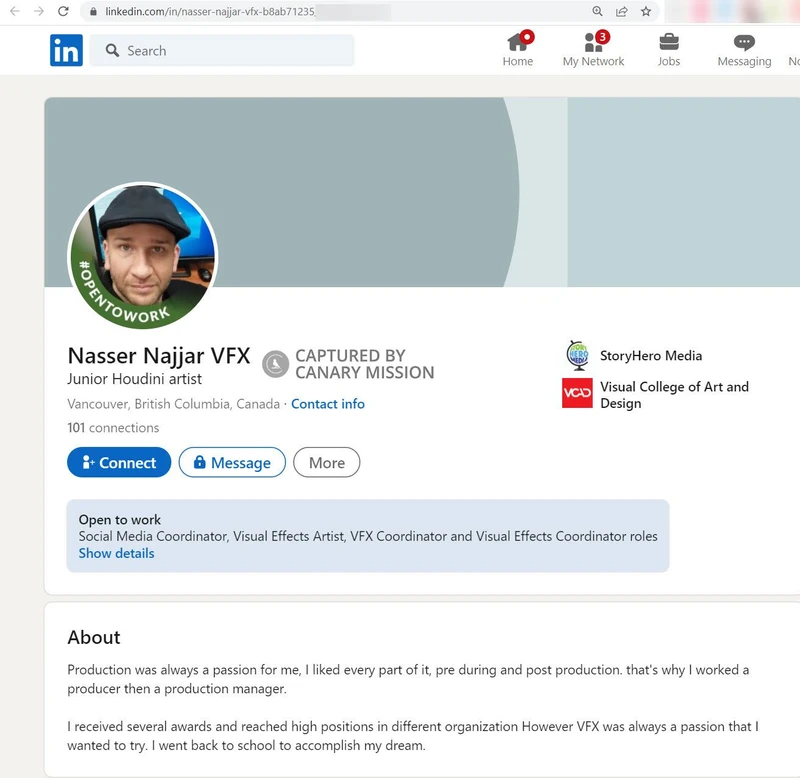Click the Message button
800x778 pixels.
(232, 462)
